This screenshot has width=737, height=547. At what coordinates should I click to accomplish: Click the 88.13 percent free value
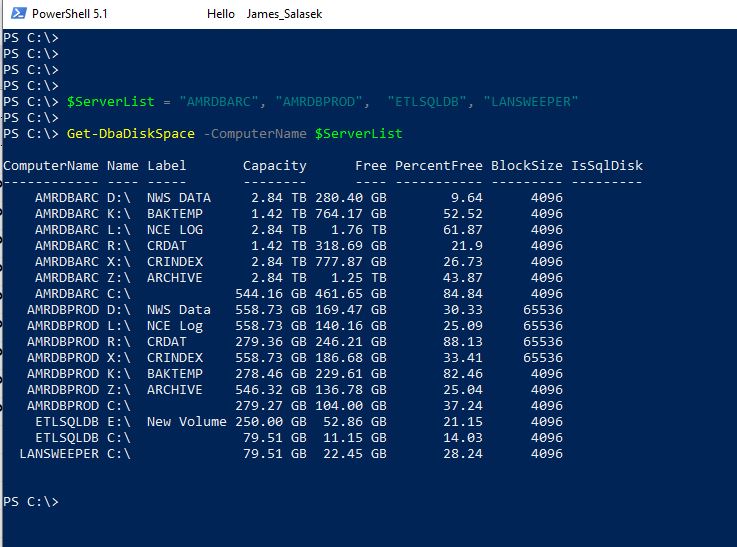[x=463, y=342]
